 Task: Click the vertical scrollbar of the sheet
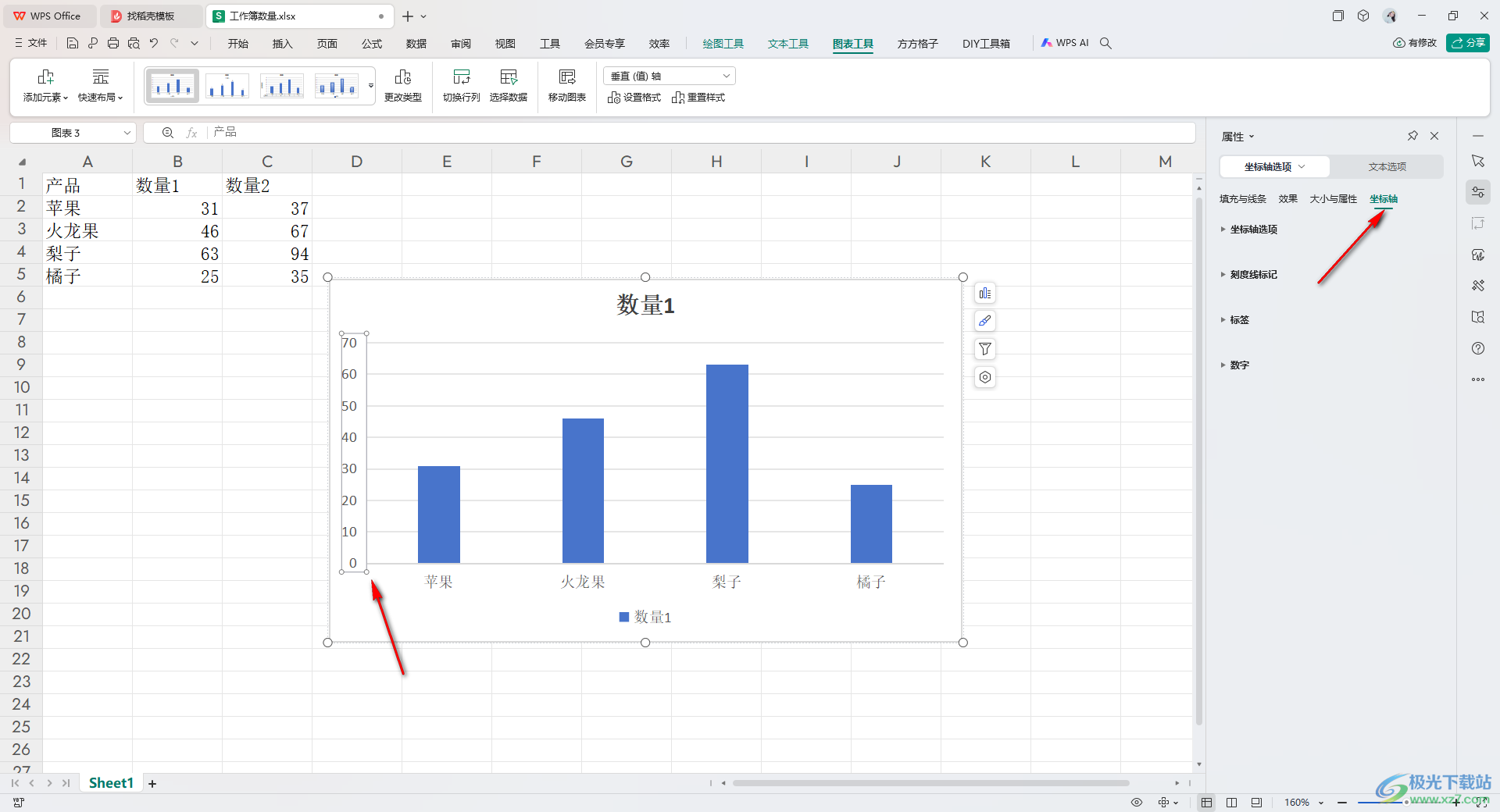1199,461
